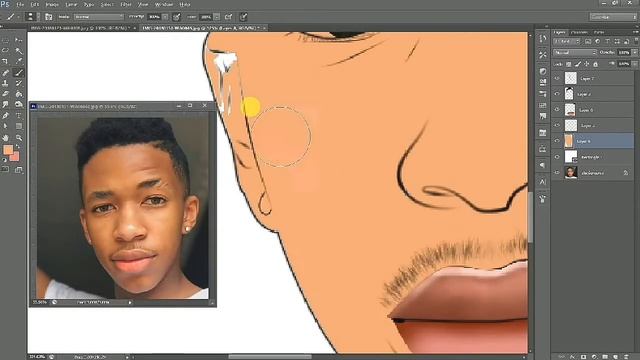Screen dimensions: 640x360
Task: Select the Pen tool
Action: (x=5, y=116)
